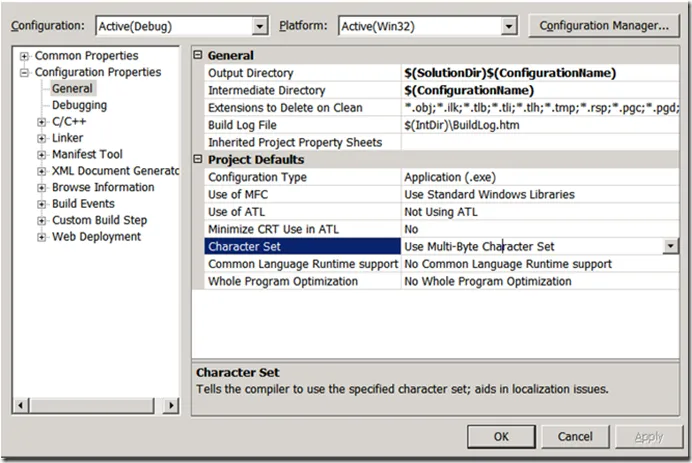
Task: Collapse the Project Defaults section
Action: pos(198,160)
